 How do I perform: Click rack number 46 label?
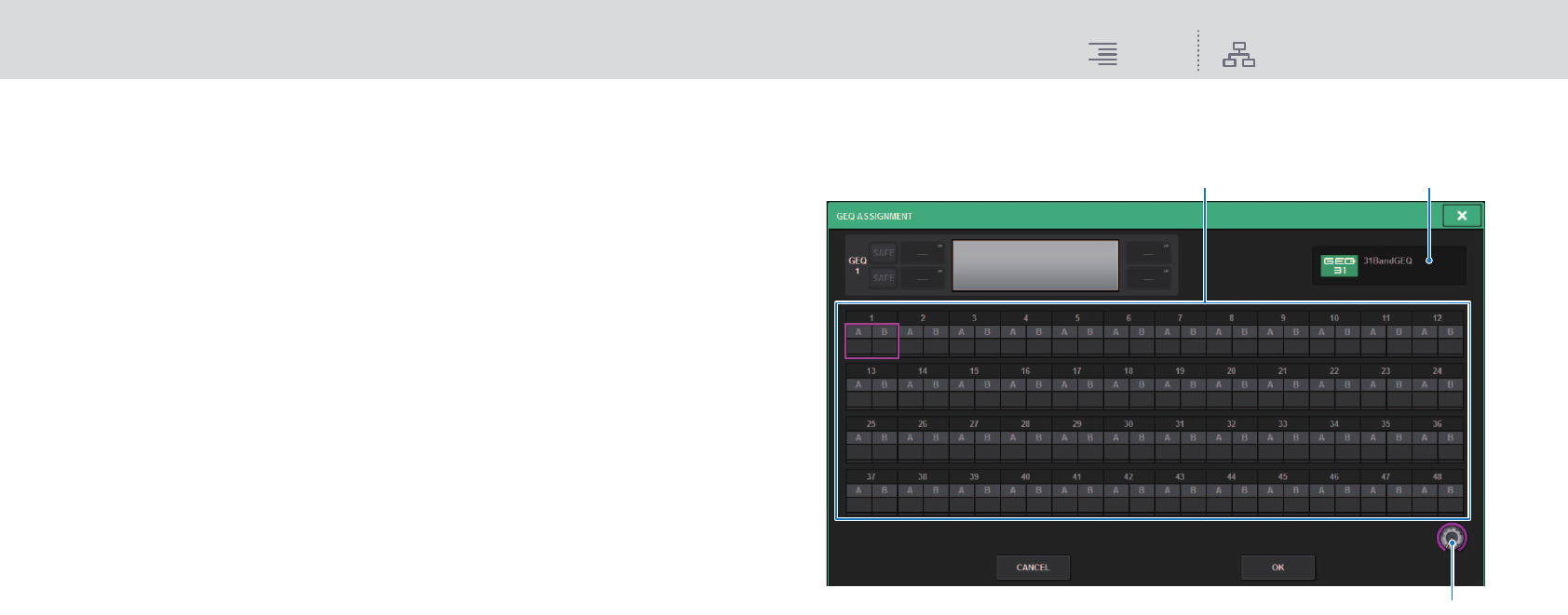pyautogui.click(x=1334, y=477)
